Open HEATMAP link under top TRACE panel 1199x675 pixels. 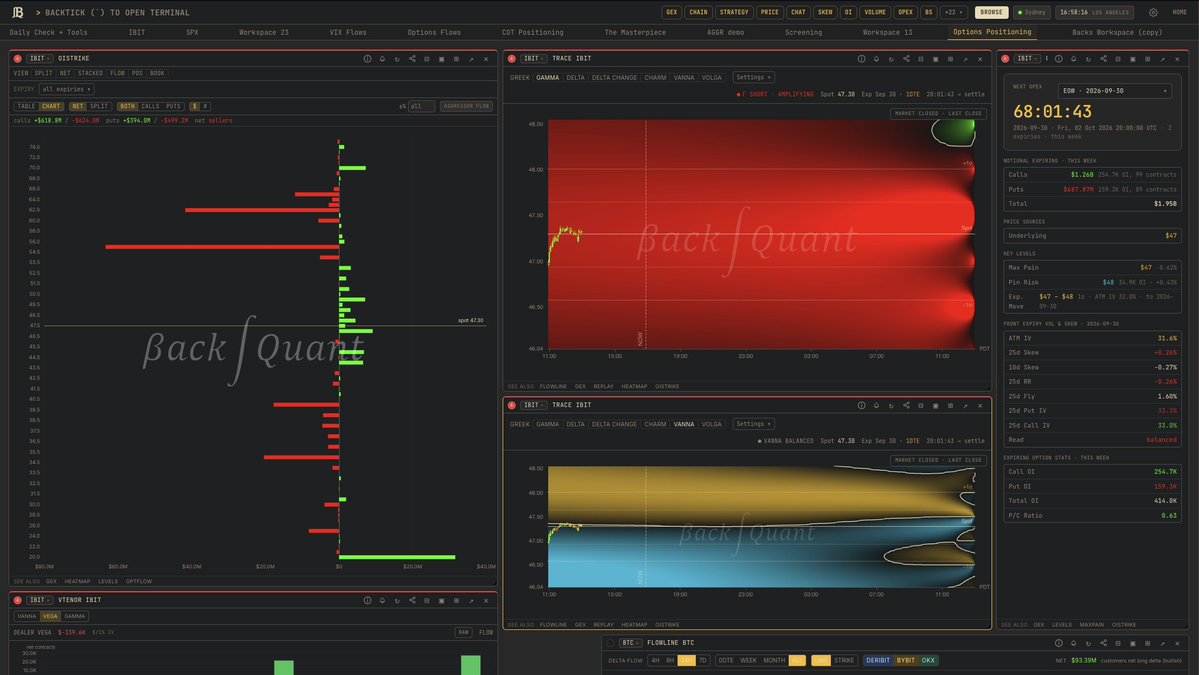point(634,387)
